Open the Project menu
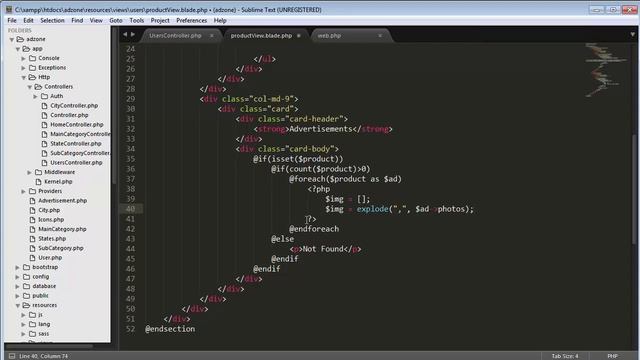 pyautogui.click(x=160, y=20)
